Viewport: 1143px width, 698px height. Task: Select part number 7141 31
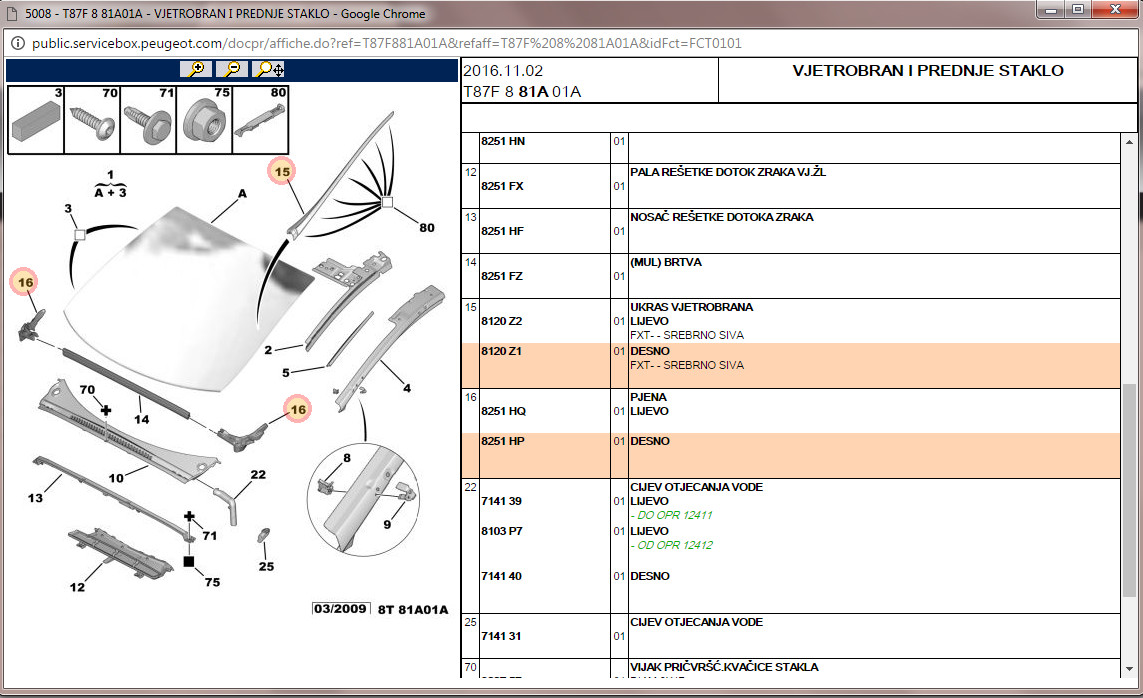(502, 636)
